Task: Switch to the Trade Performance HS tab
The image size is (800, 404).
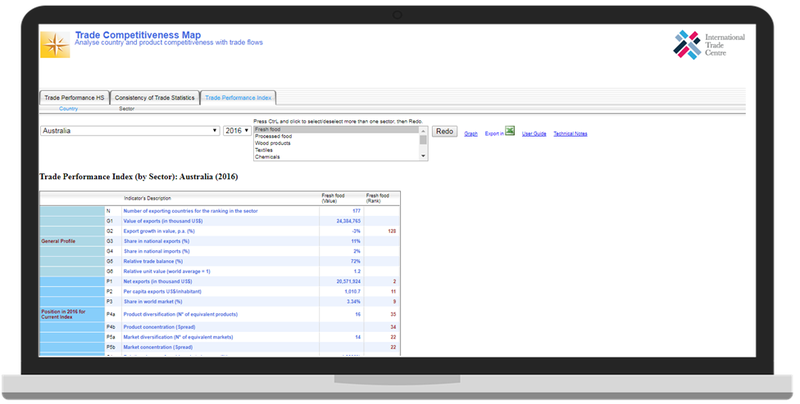Action: (74, 97)
